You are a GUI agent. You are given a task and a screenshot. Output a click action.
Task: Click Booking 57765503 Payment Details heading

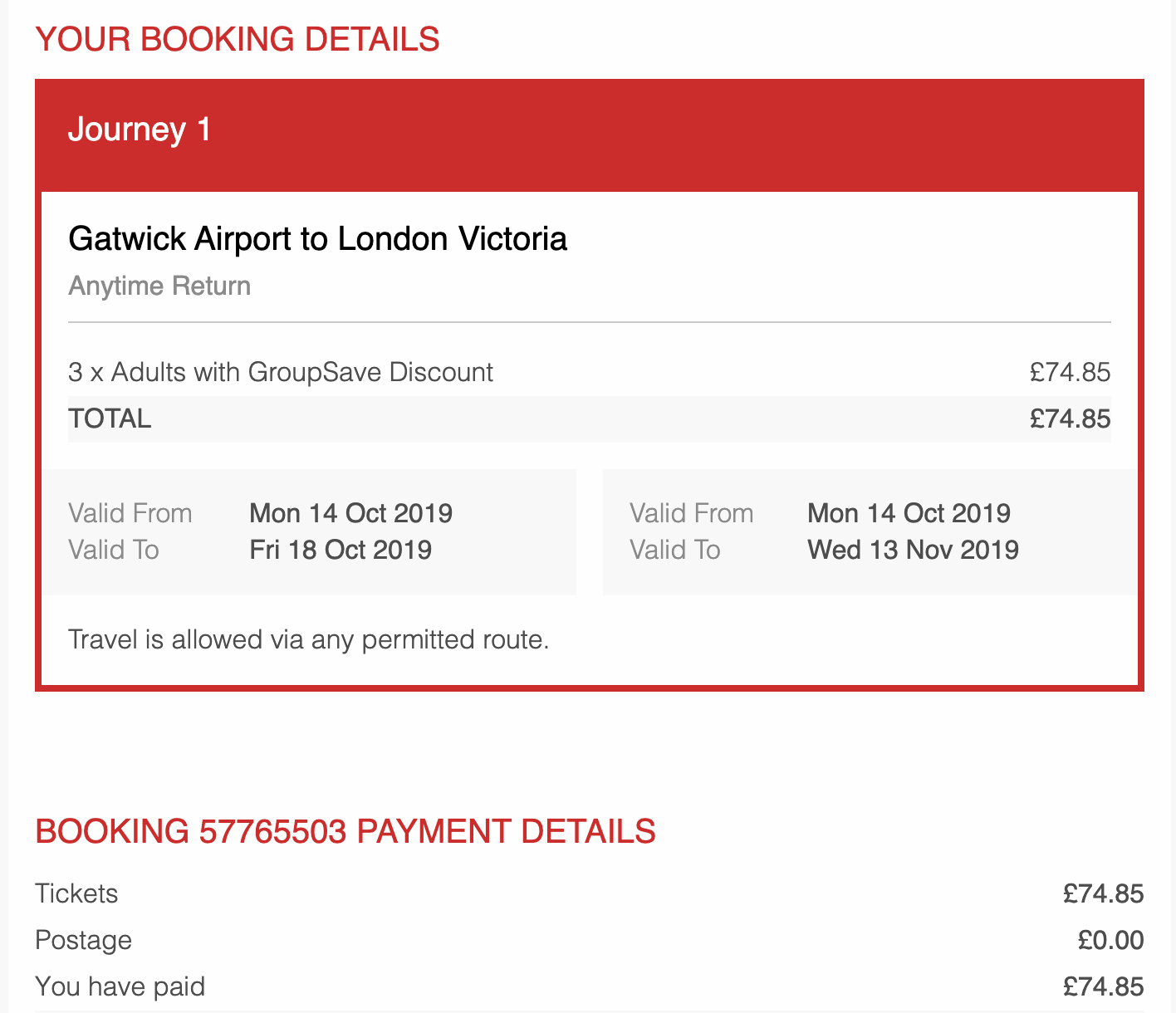[345, 831]
